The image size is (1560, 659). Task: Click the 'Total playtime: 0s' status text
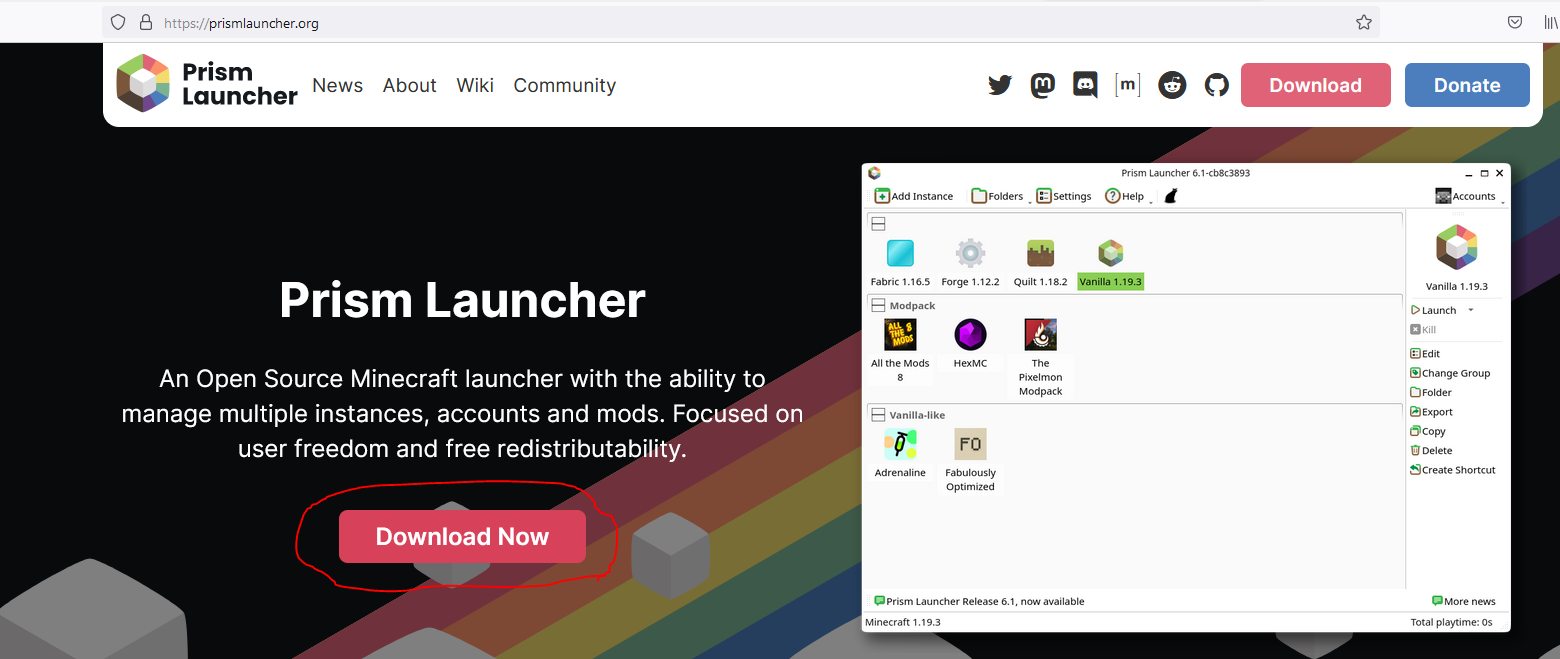click(1451, 622)
